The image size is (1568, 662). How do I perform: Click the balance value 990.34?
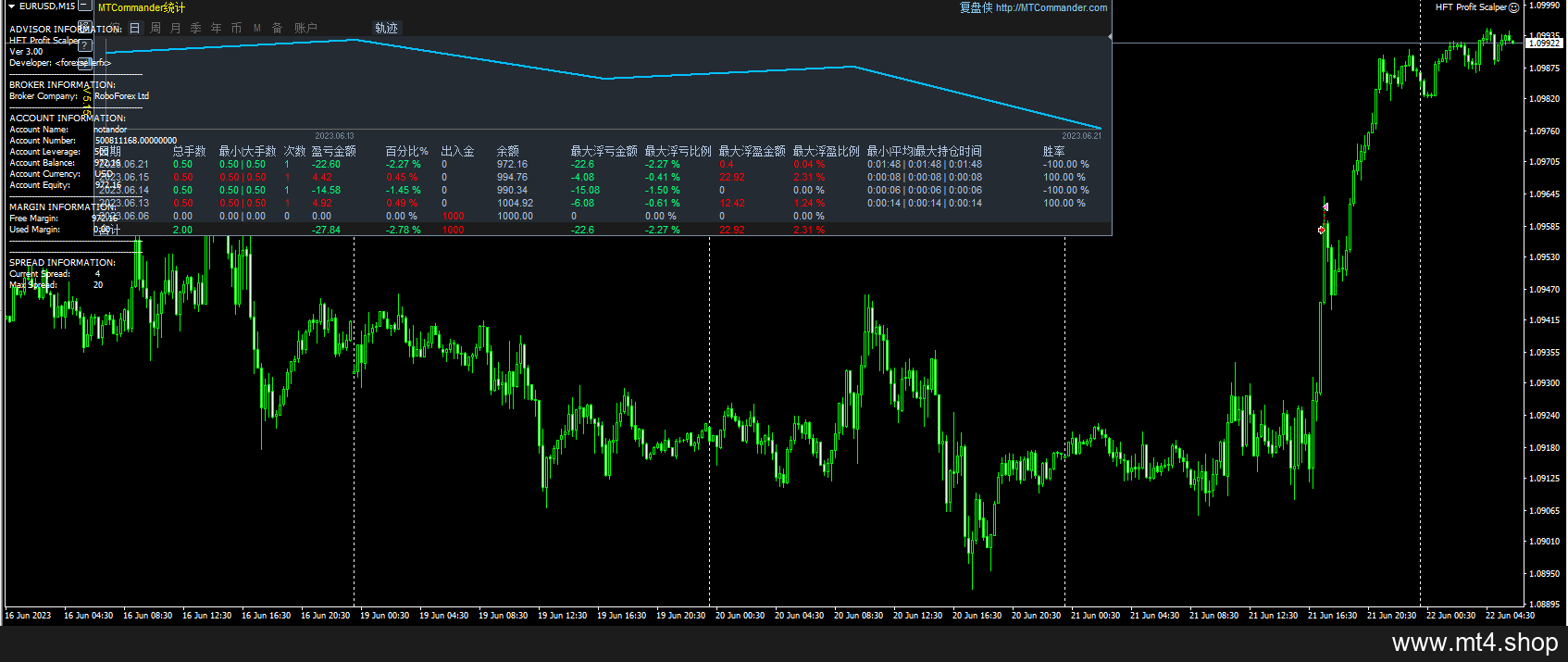(x=512, y=191)
